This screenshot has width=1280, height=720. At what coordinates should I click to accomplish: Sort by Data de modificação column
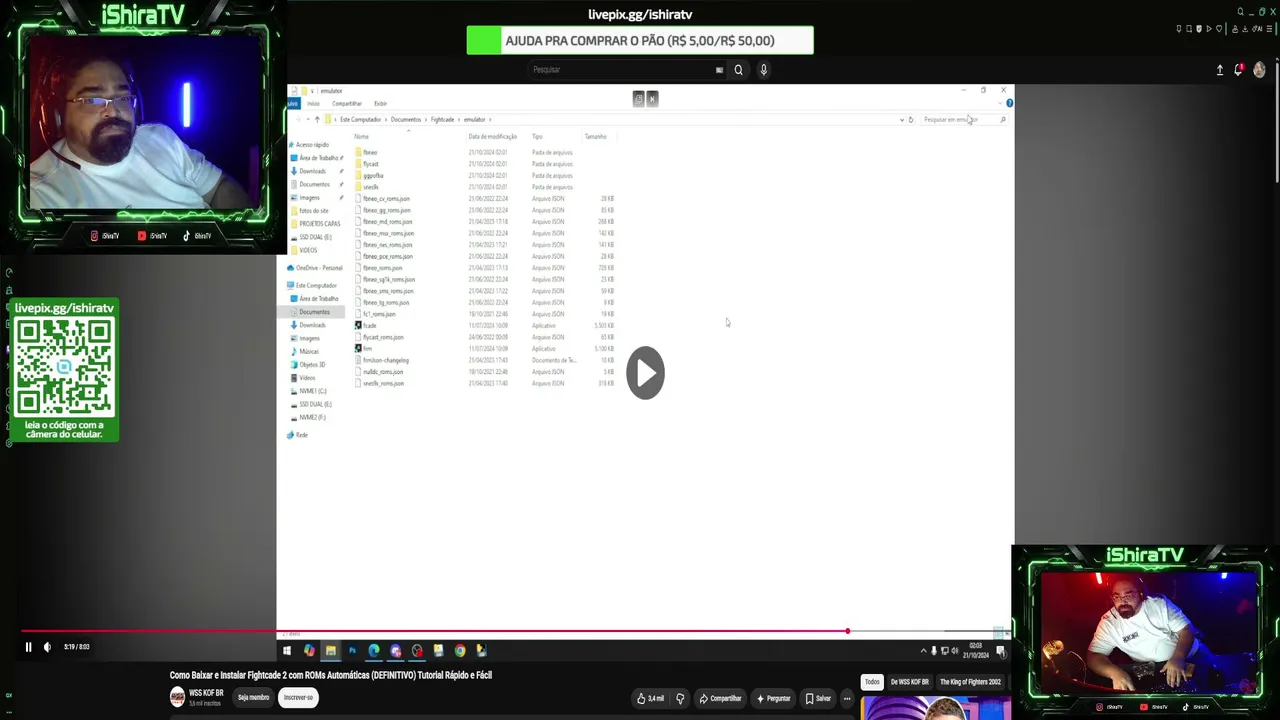pyautogui.click(x=492, y=137)
